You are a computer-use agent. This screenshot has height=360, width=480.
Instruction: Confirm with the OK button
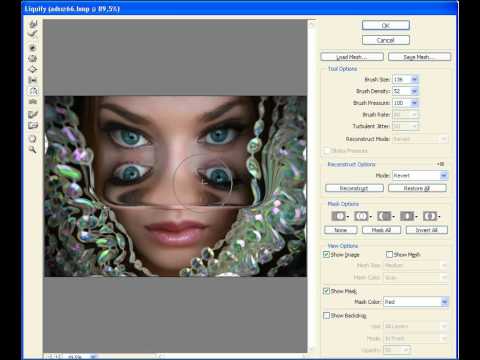click(386, 25)
